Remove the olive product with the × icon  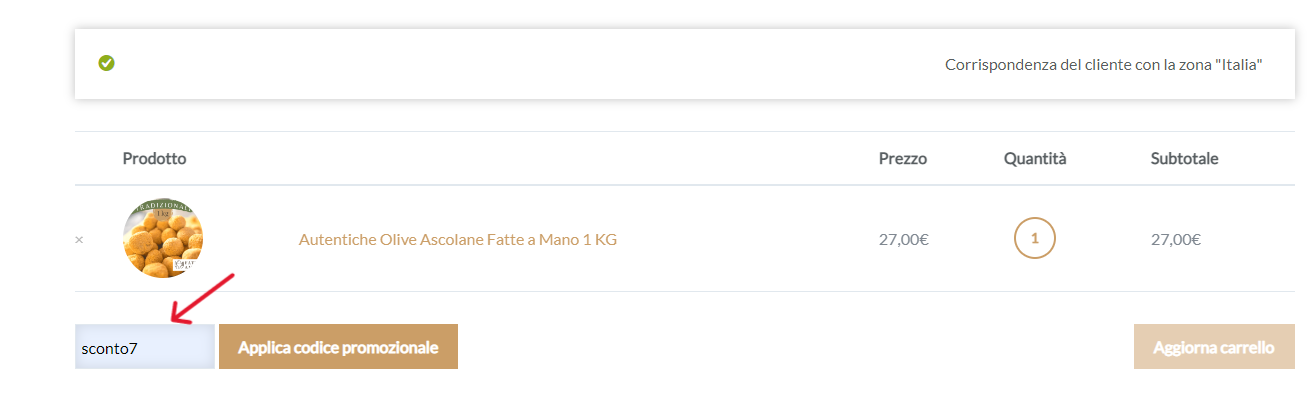click(x=79, y=240)
